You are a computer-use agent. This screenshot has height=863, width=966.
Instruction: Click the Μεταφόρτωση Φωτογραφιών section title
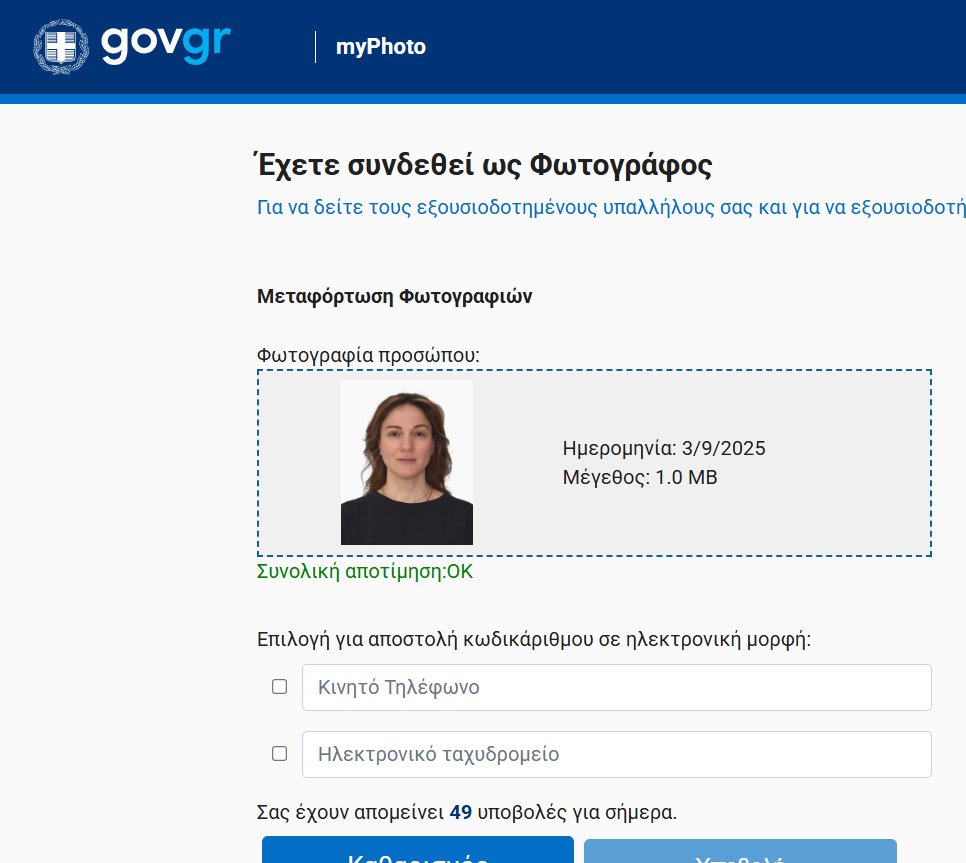[x=394, y=297]
